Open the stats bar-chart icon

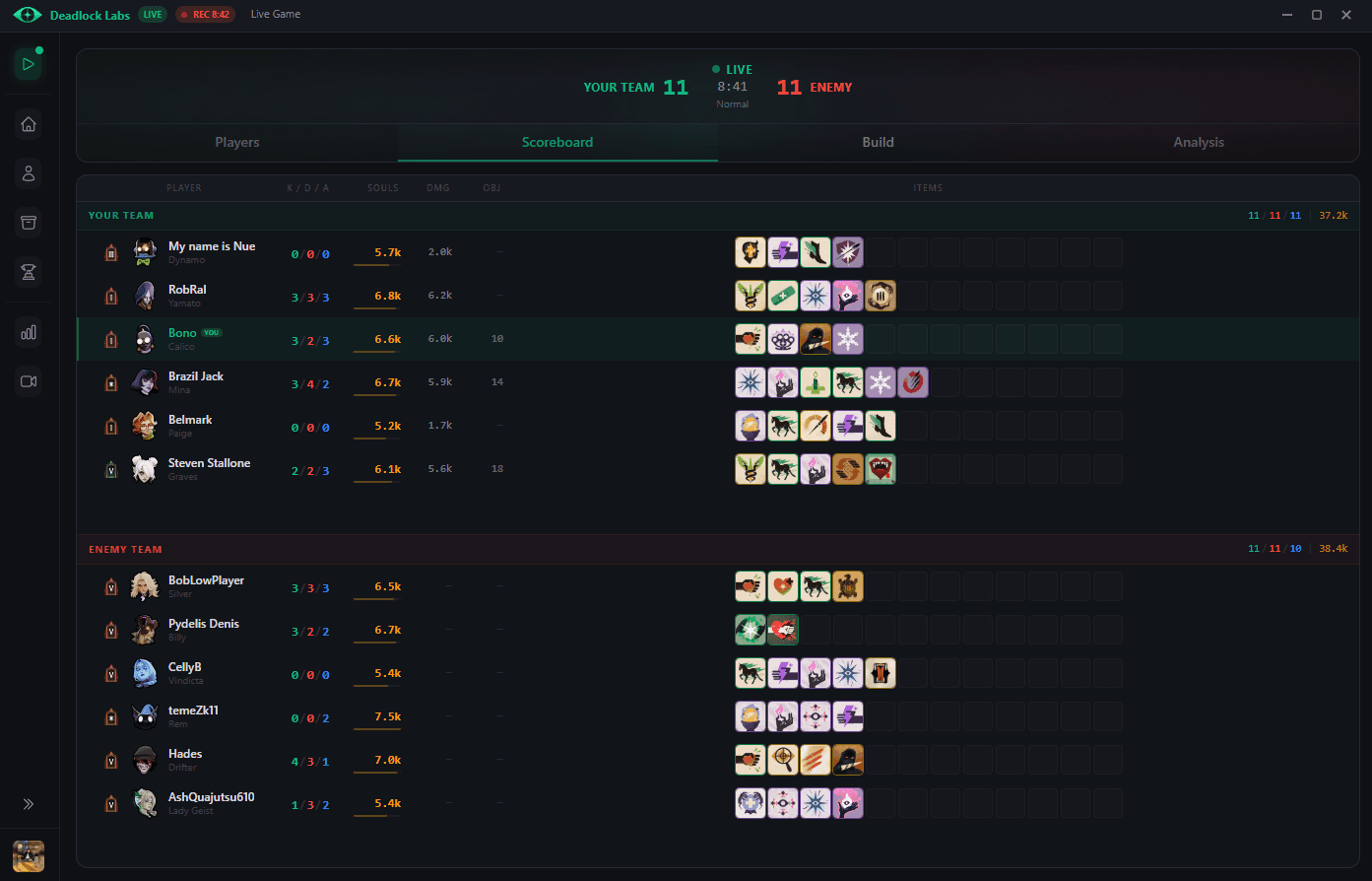(x=28, y=332)
